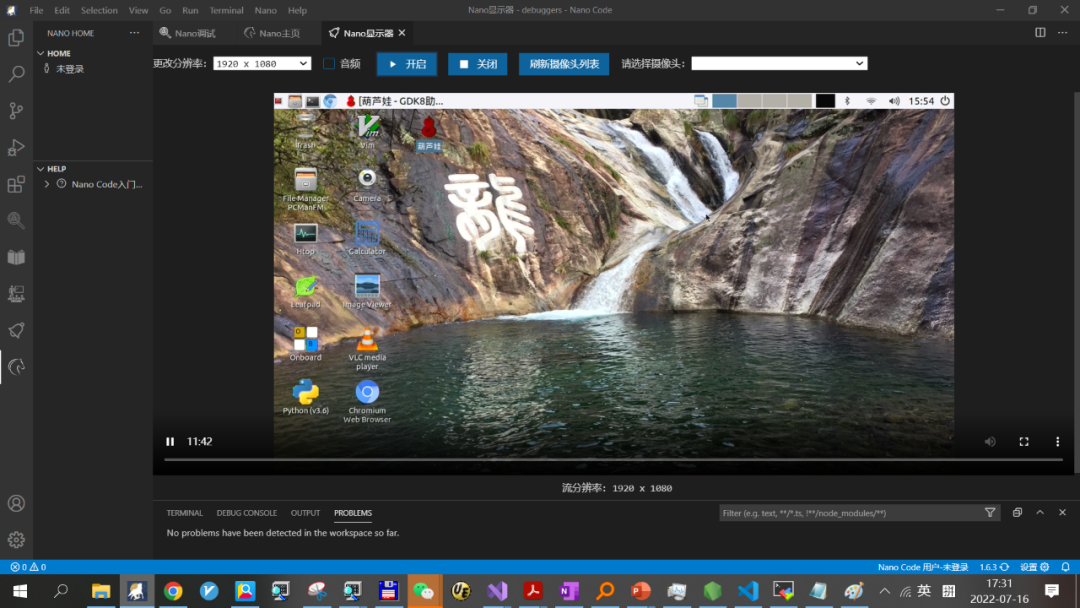Open the 1920 x 1080 resolution dropdown
The width and height of the screenshot is (1080, 608).
(x=262, y=63)
